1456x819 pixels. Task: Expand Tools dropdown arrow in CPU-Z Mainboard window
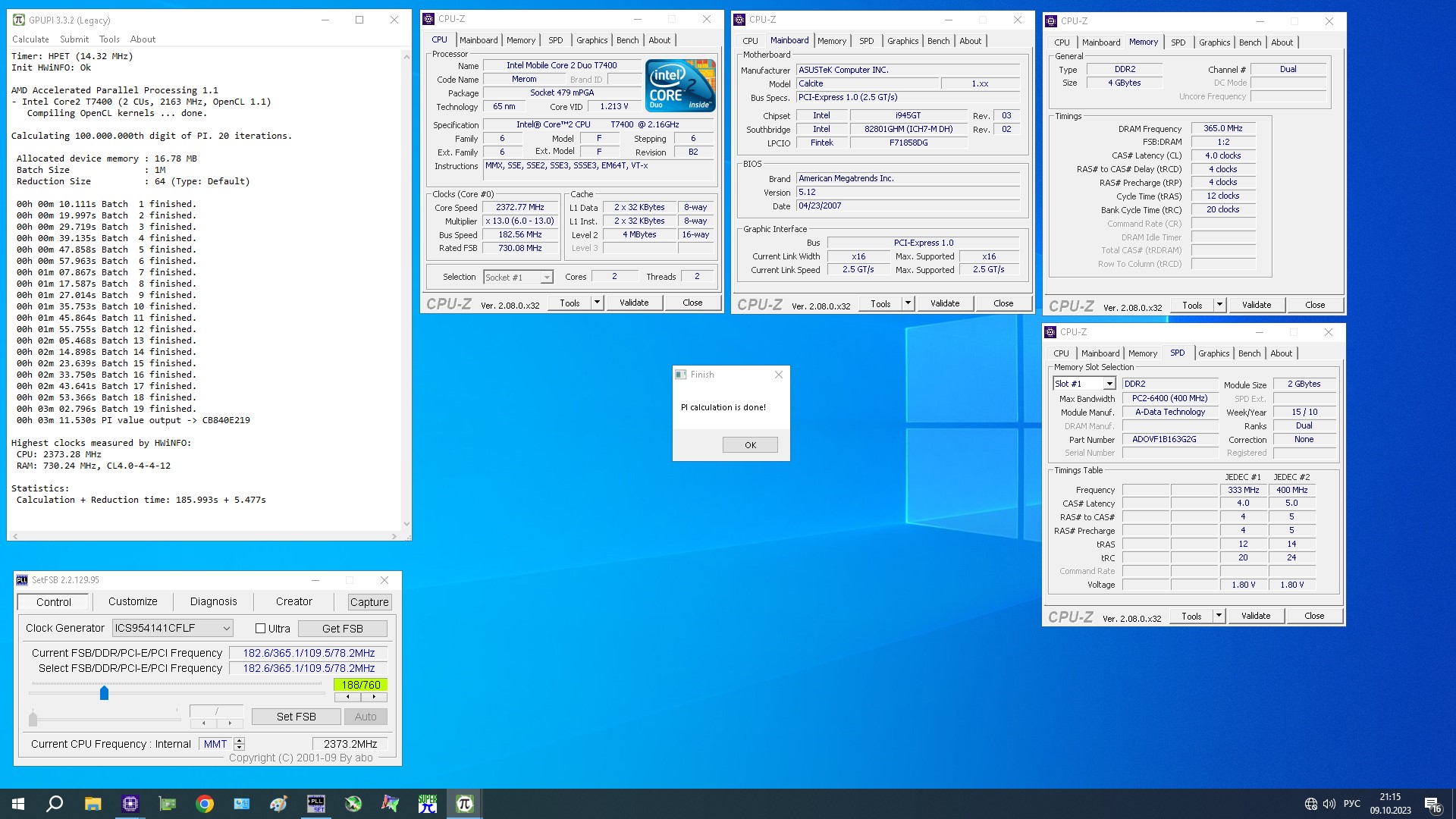[908, 303]
